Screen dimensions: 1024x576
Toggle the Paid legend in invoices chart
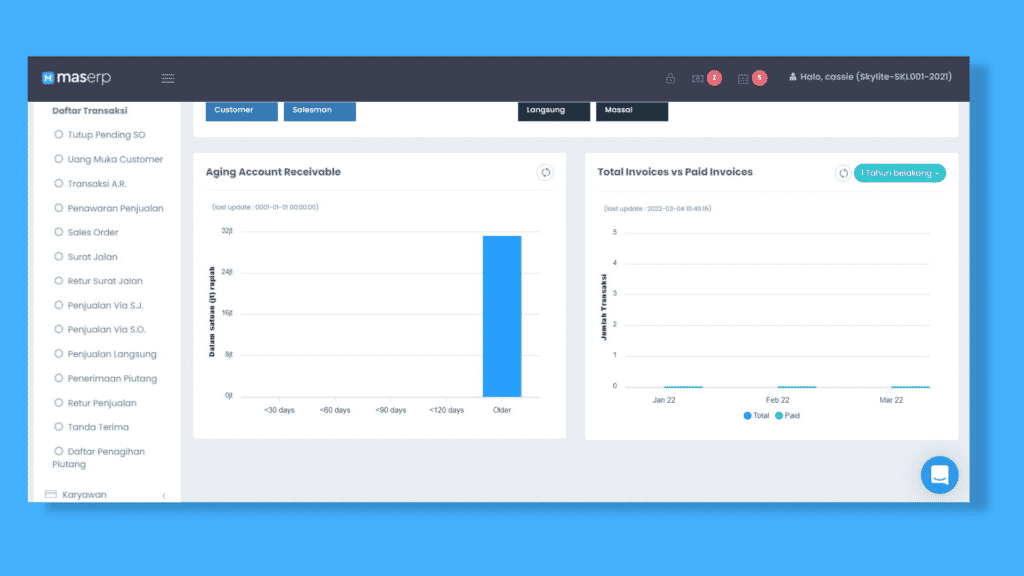pyautogui.click(x=790, y=415)
